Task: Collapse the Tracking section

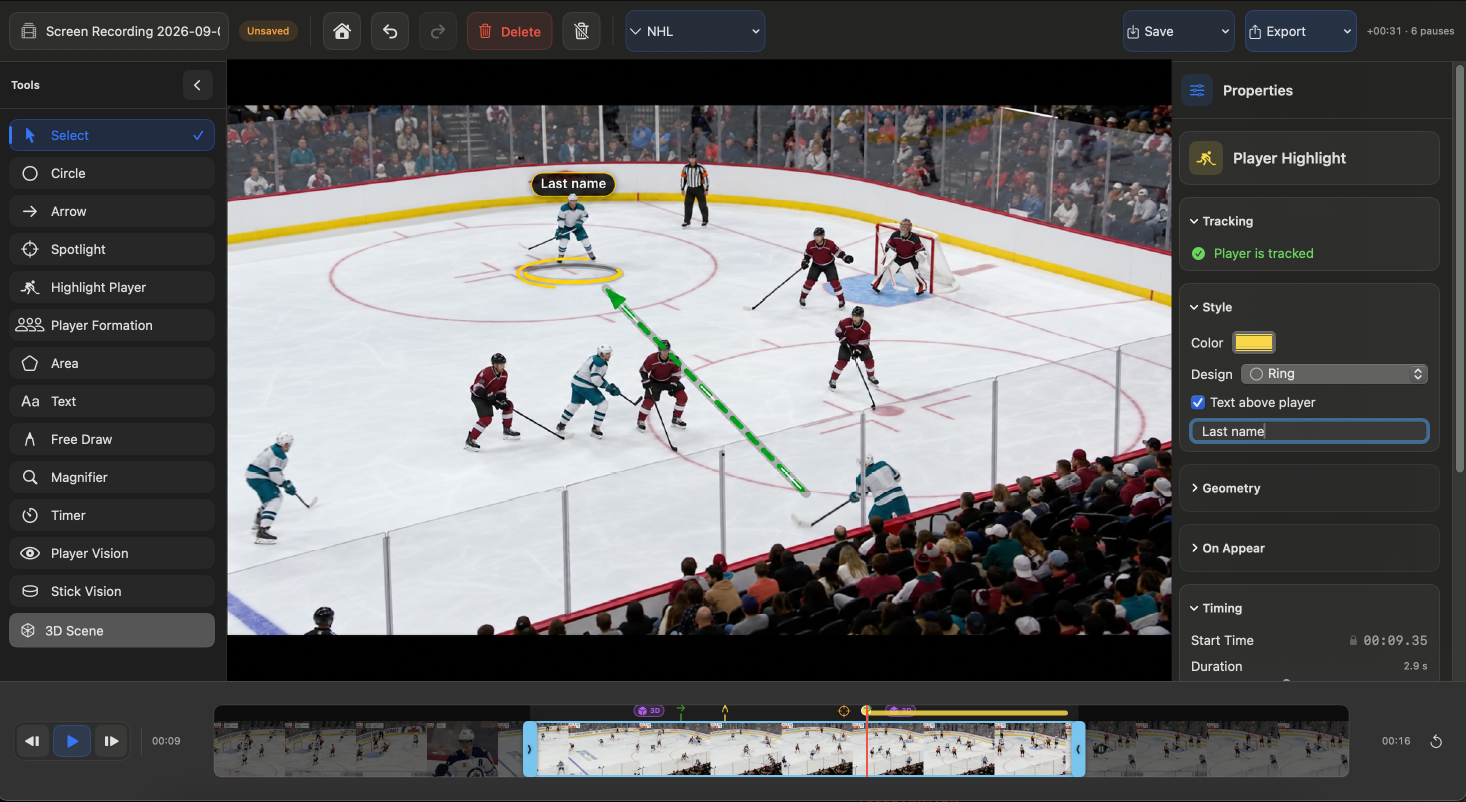Action: pos(1222,221)
